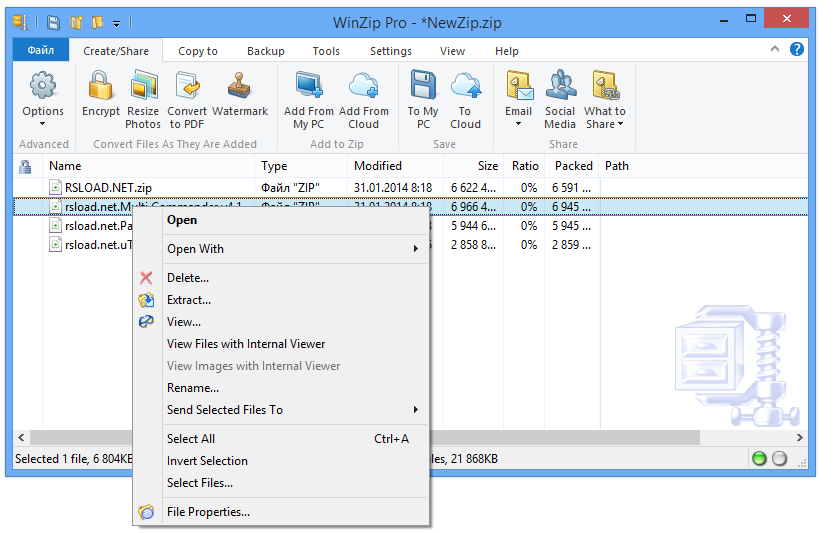Sort by the Name column header
The height and width of the screenshot is (533, 834).
pos(149,166)
